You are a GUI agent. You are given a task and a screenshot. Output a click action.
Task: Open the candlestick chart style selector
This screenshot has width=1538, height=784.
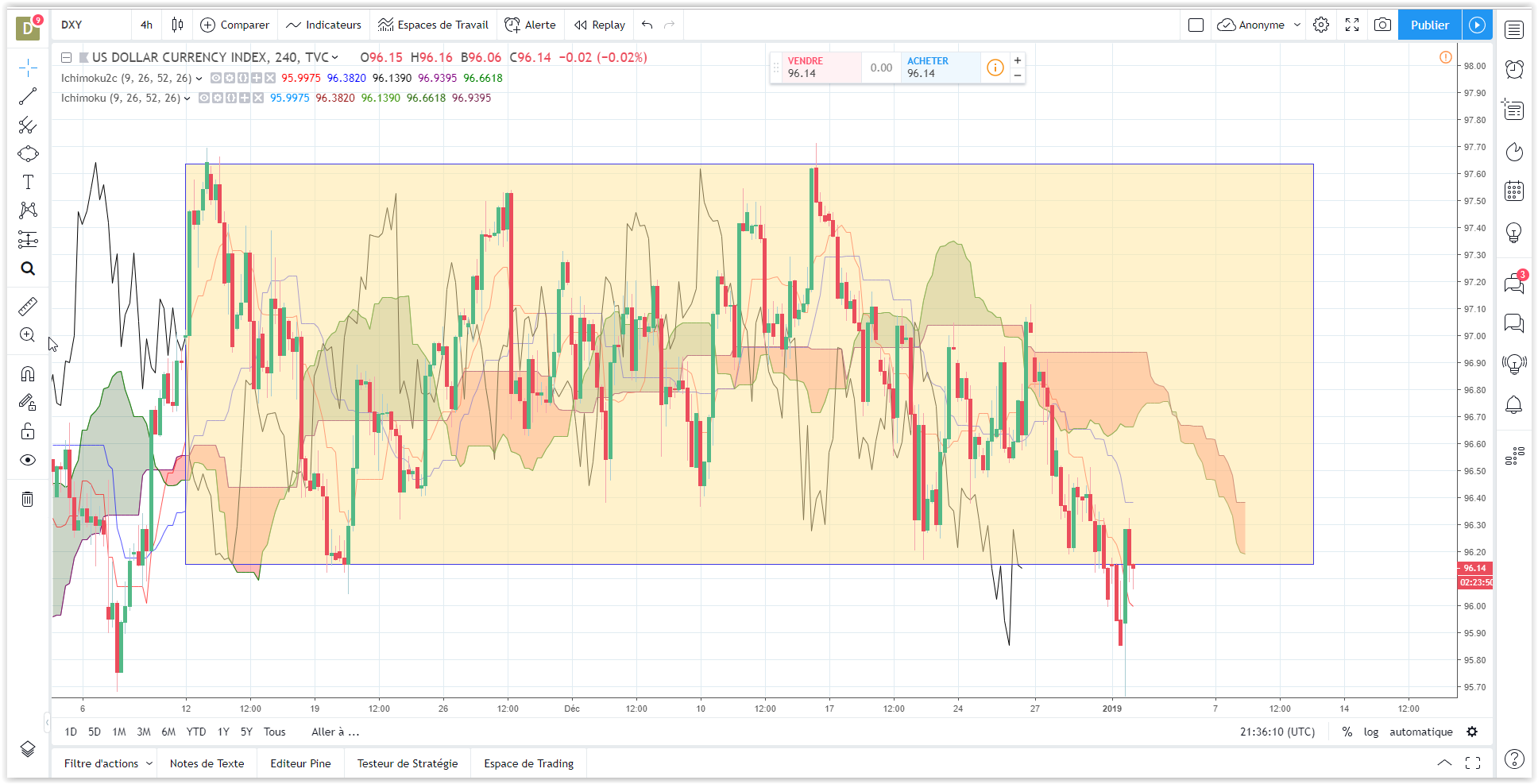[x=178, y=25]
